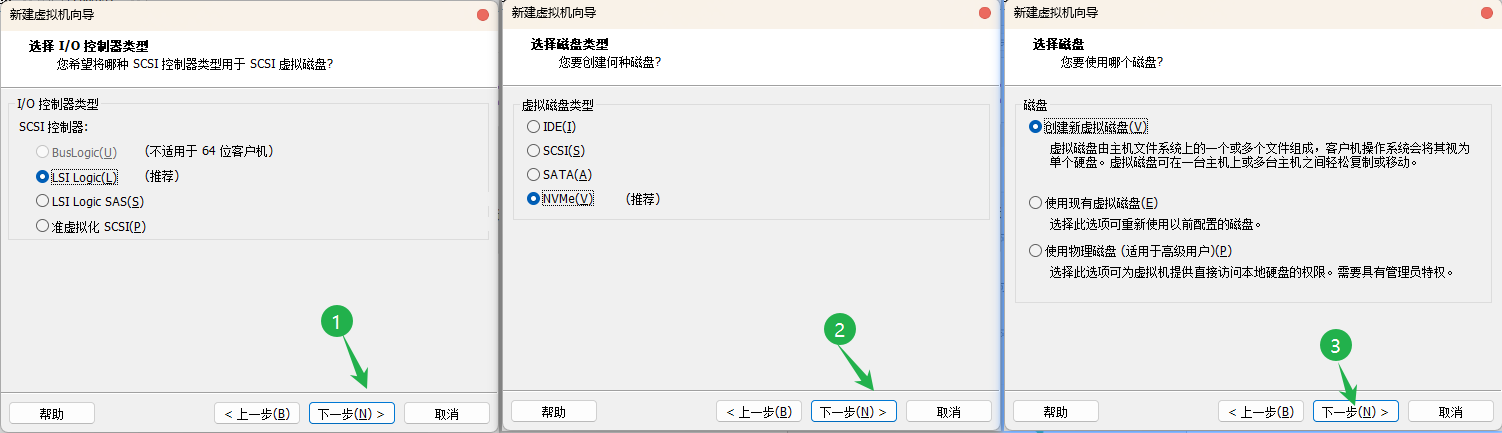Click 上一步(B) in the I/O controller wizard

coord(257,413)
